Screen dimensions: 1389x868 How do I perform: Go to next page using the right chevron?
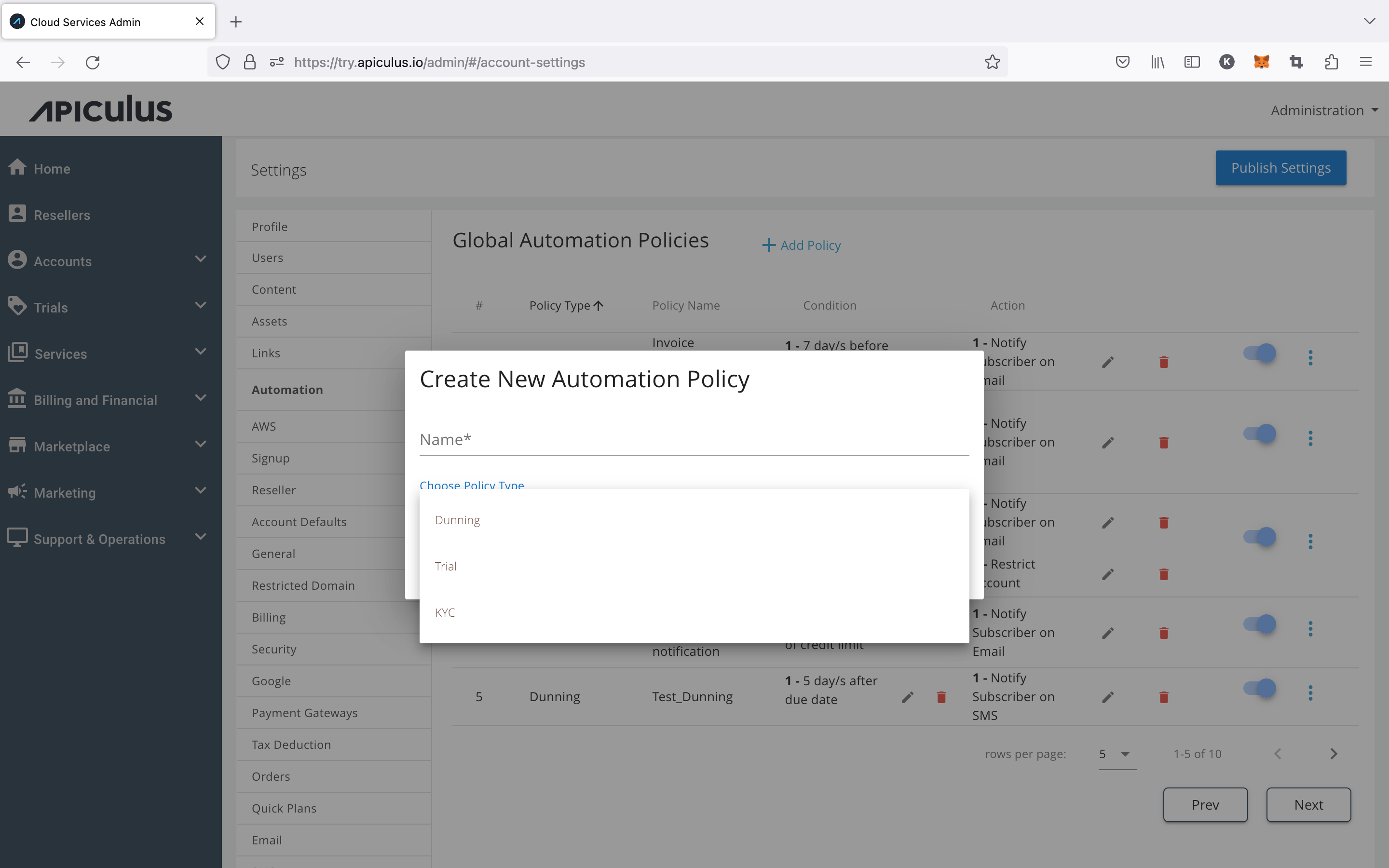[x=1334, y=754]
